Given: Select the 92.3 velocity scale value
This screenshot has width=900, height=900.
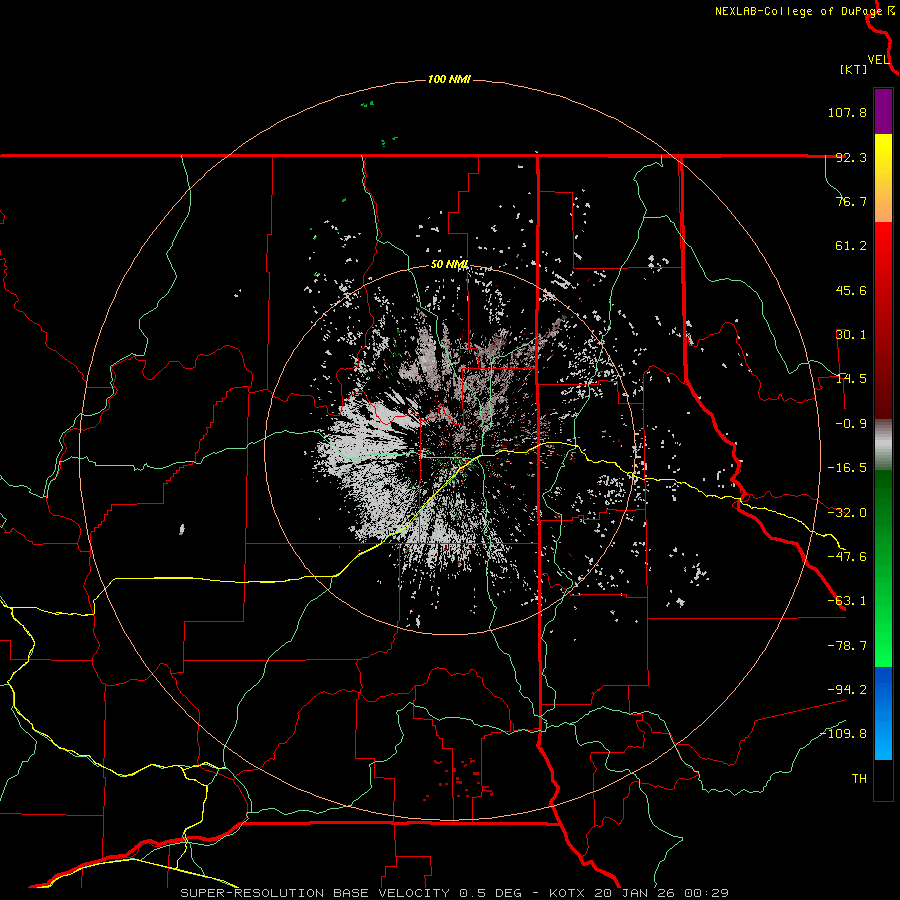Looking at the screenshot, I should [x=851, y=157].
